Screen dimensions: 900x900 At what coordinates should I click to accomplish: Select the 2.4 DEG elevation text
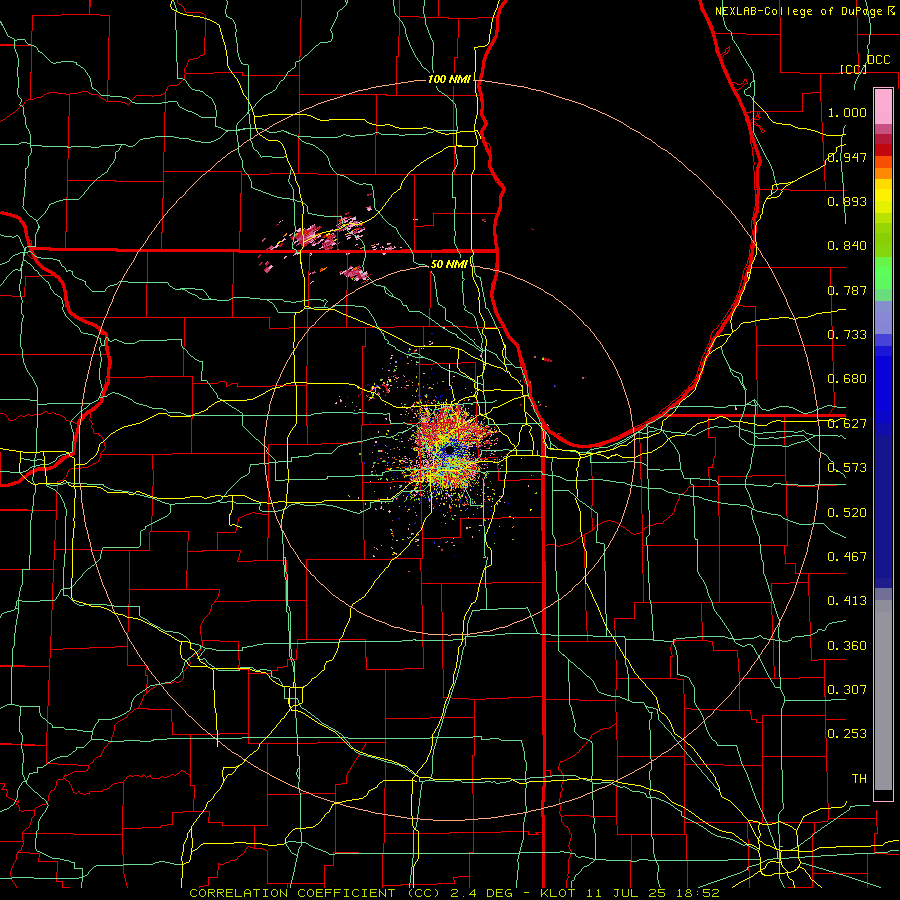(481, 893)
